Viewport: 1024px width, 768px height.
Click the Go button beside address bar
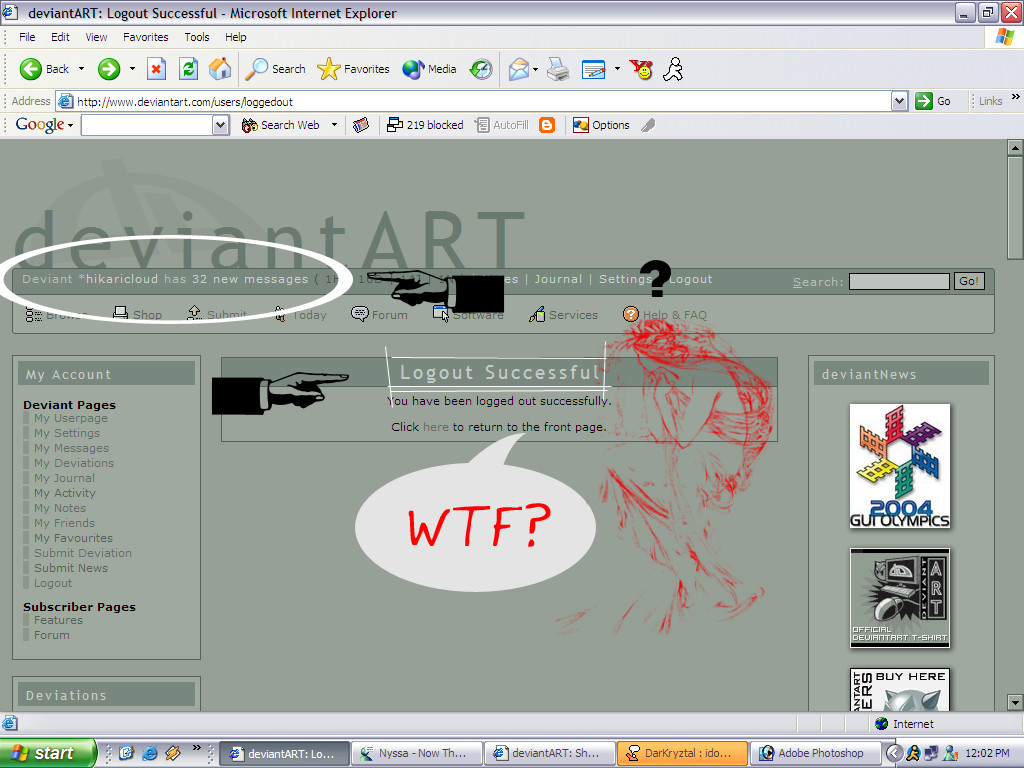933,101
